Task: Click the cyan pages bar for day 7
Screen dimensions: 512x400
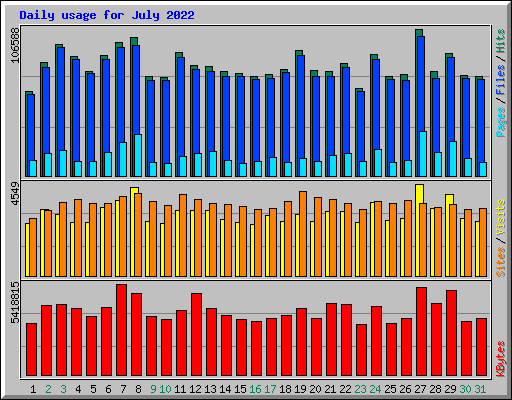Action: [123, 159]
